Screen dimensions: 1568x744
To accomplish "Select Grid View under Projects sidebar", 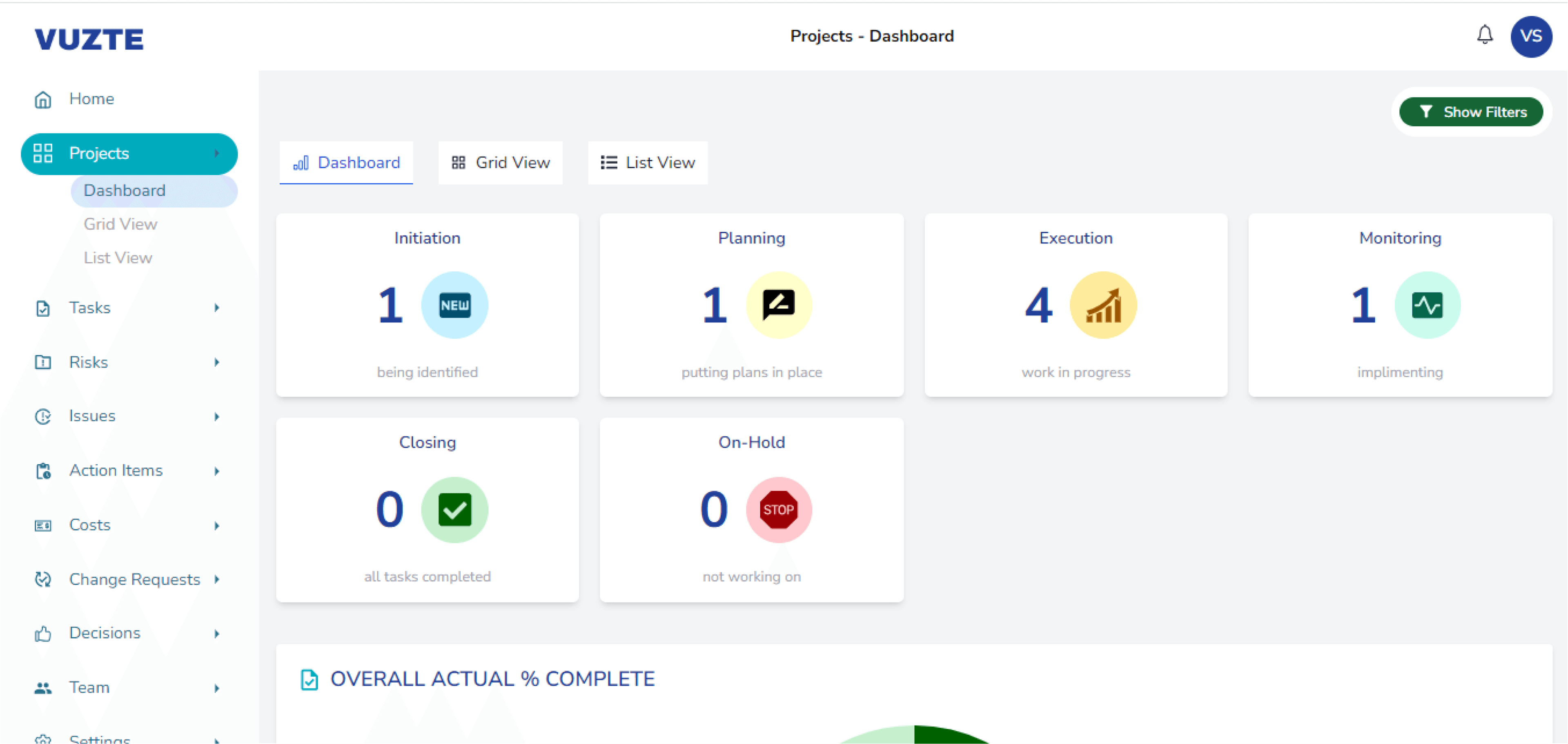I will 120,224.
